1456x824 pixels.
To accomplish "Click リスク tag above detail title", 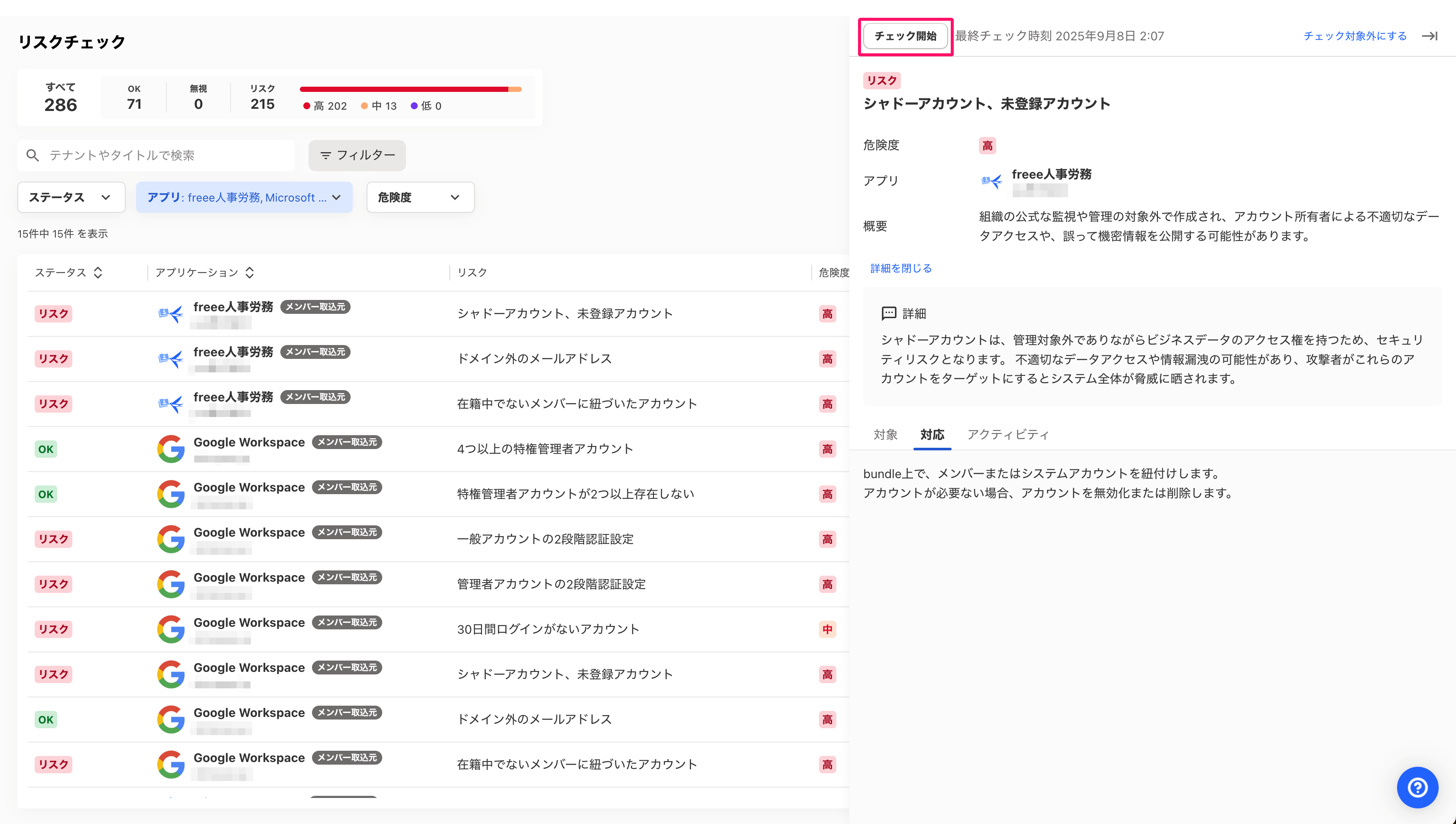I will pos(882,80).
